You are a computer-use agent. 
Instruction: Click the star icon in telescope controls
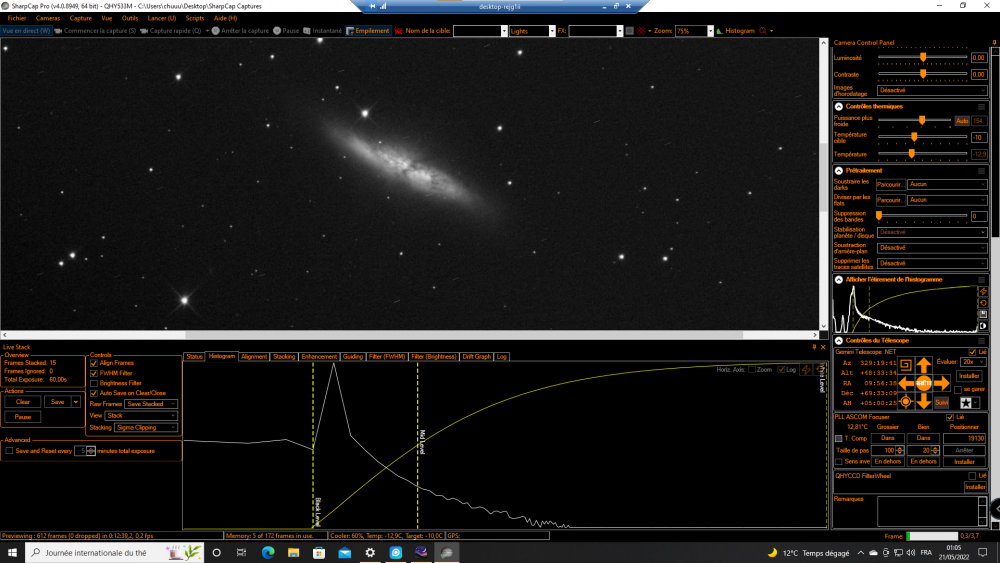click(966, 402)
